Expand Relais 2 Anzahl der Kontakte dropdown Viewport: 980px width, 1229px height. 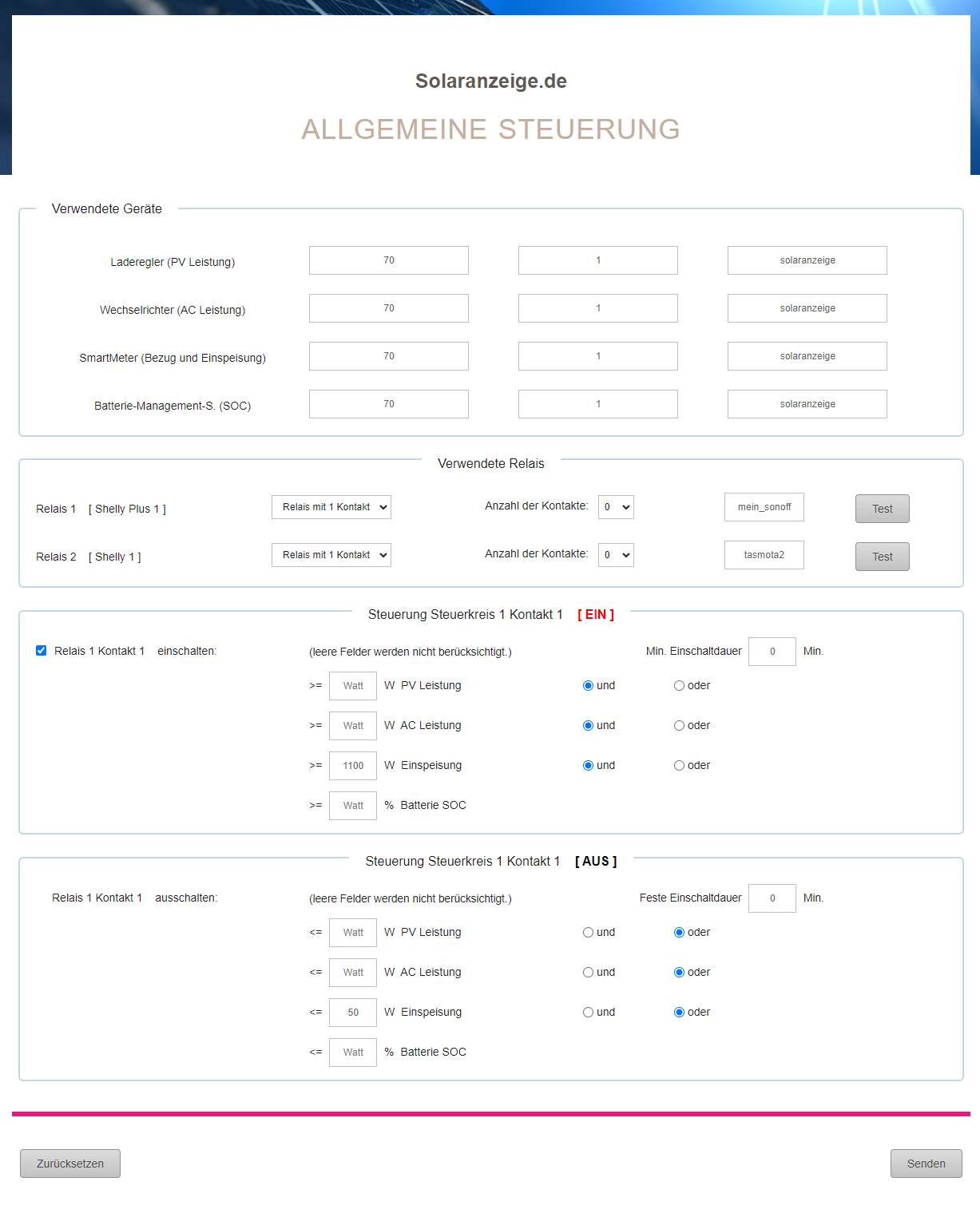point(616,555)
